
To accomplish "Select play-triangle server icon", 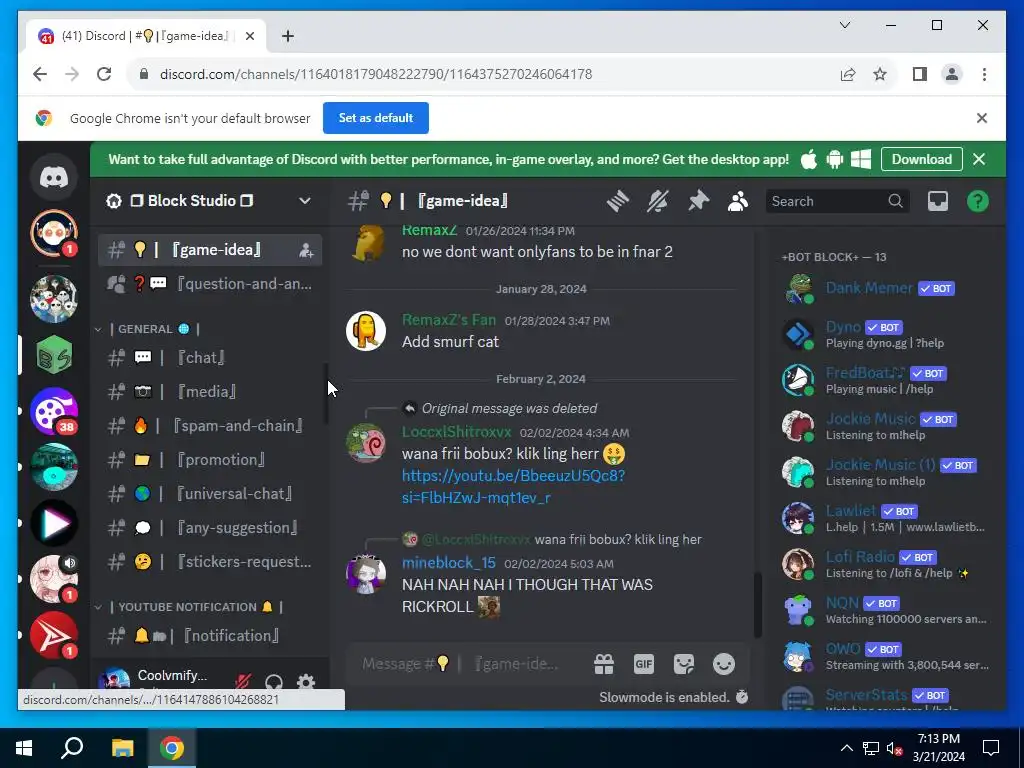I will tap(54, 523).
